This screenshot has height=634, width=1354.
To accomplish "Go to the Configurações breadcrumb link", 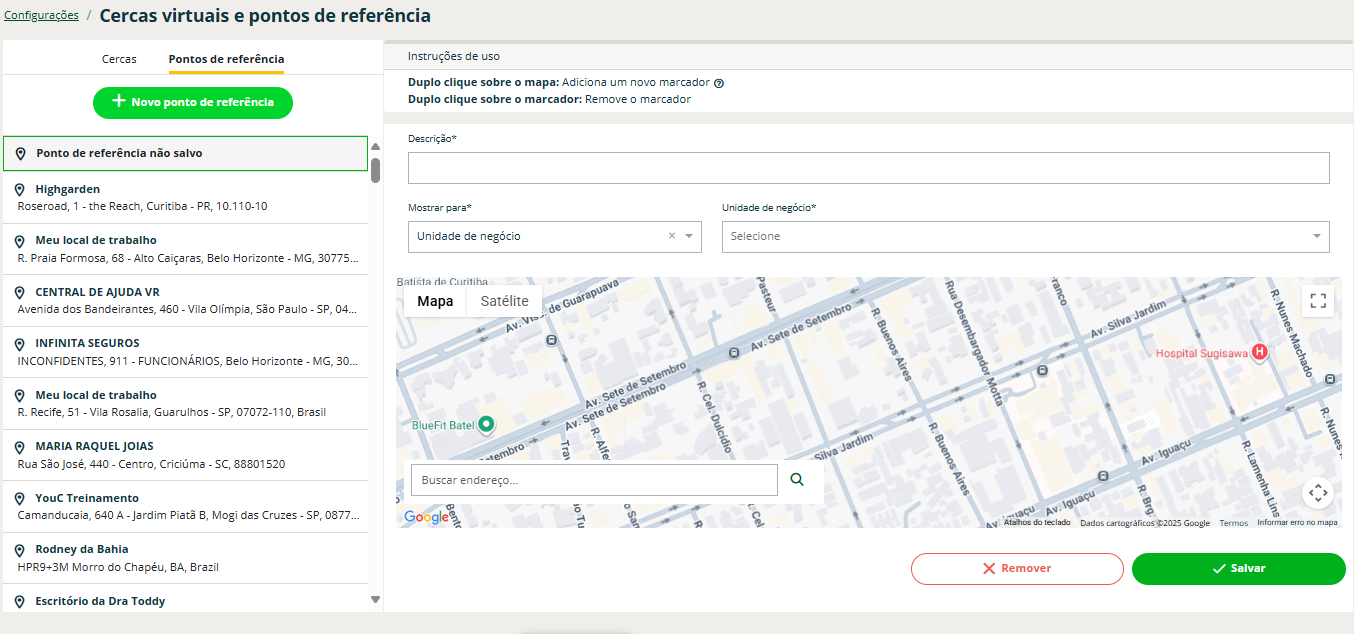I will 41,15.
